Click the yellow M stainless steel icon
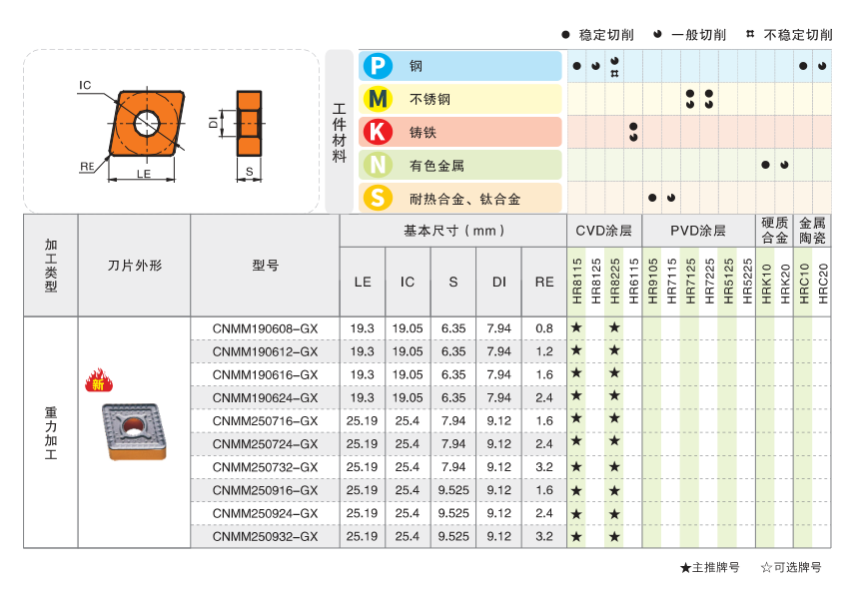The width and height of the screenshot is (859, 607). 378,99
